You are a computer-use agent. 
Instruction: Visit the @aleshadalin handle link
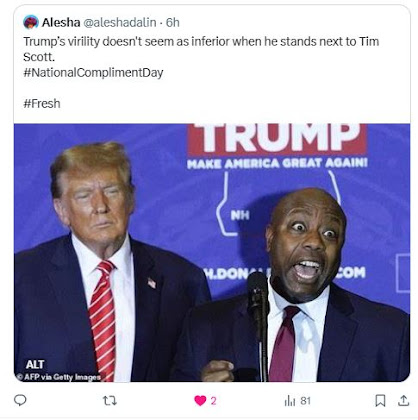tap(119, 22)
